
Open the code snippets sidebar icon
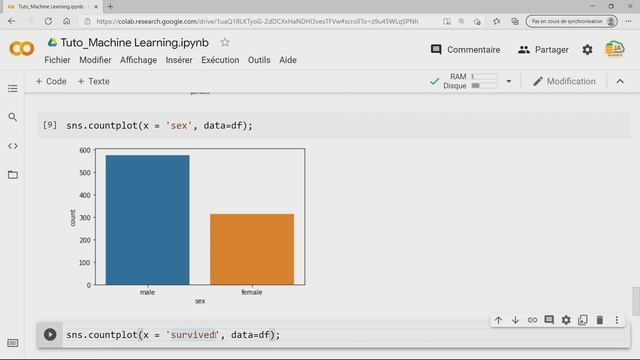(13, 146)
